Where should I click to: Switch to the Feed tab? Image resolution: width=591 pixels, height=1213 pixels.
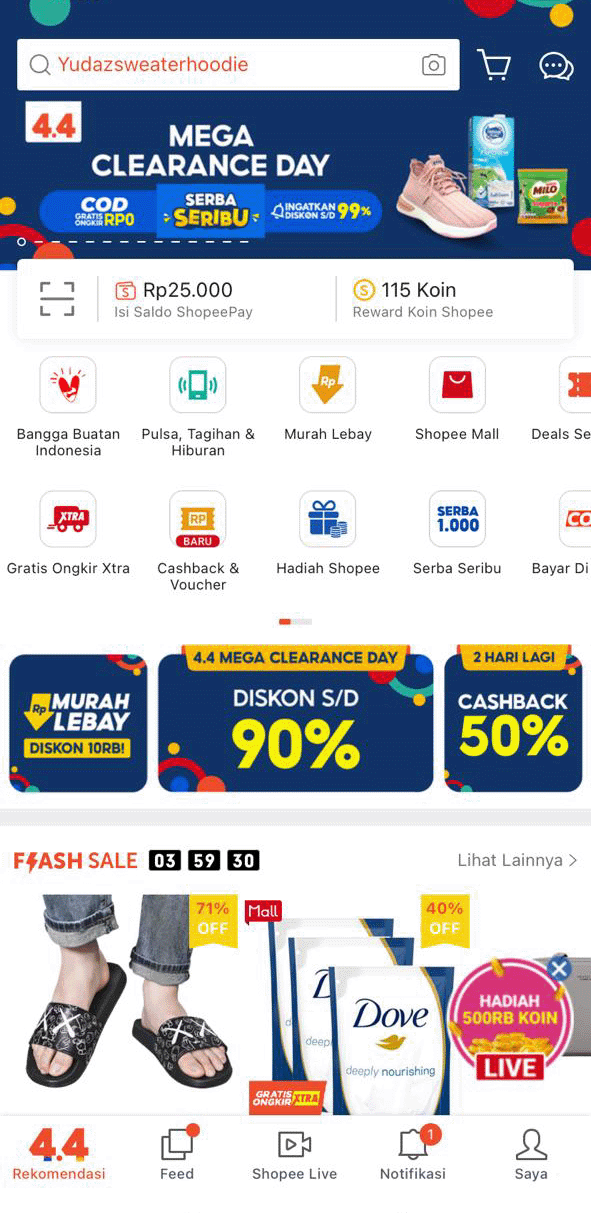pos(177,1154)
